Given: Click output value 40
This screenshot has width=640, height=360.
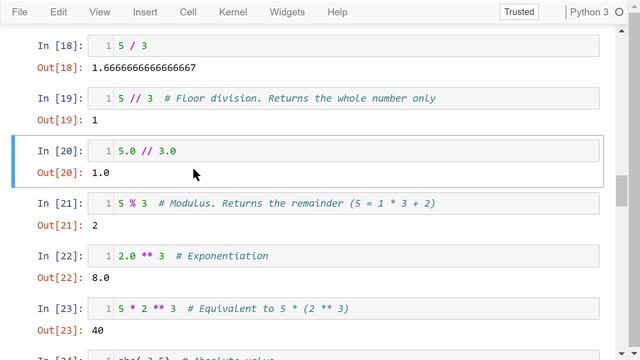Looking at the screenshot, I should (98, 330).
